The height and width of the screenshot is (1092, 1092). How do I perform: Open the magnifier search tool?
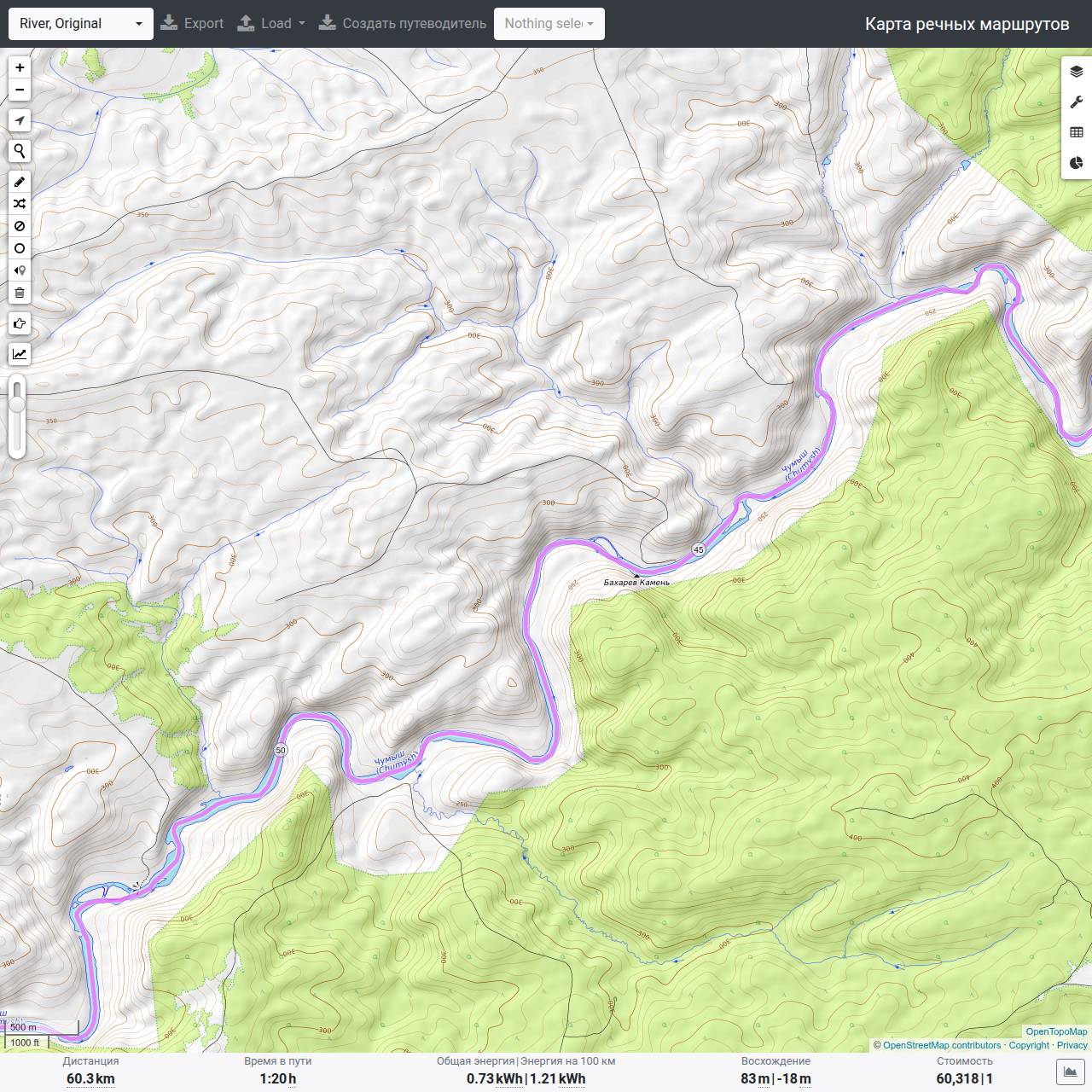(x=20, y=152)
